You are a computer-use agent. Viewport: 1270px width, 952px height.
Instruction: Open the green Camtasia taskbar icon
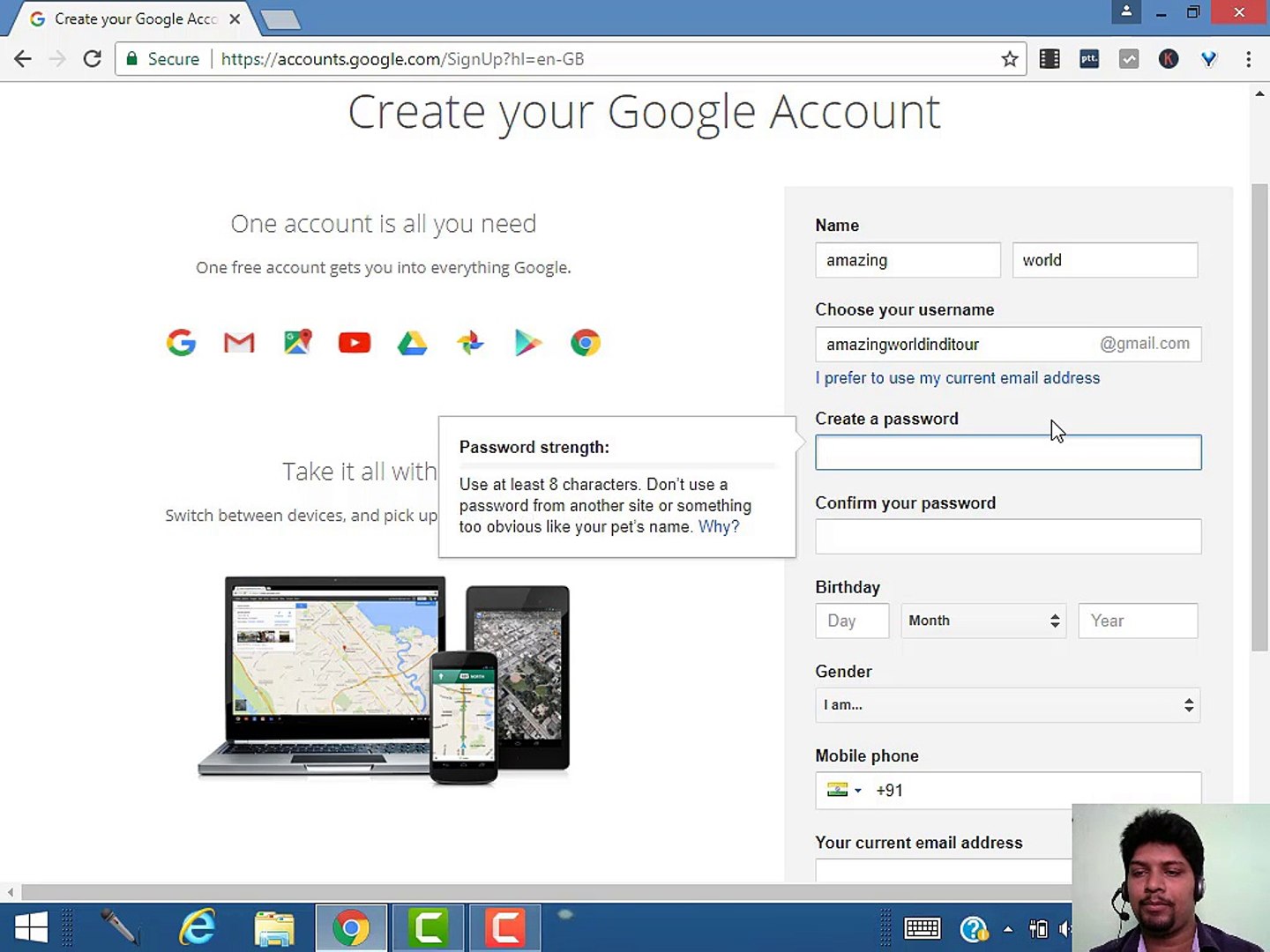point(428,928)
